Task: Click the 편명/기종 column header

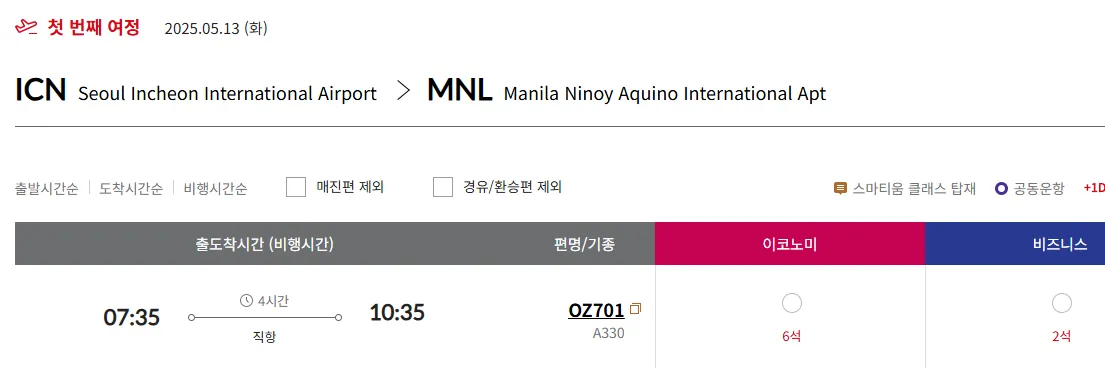Action: (x=584, y=244)
